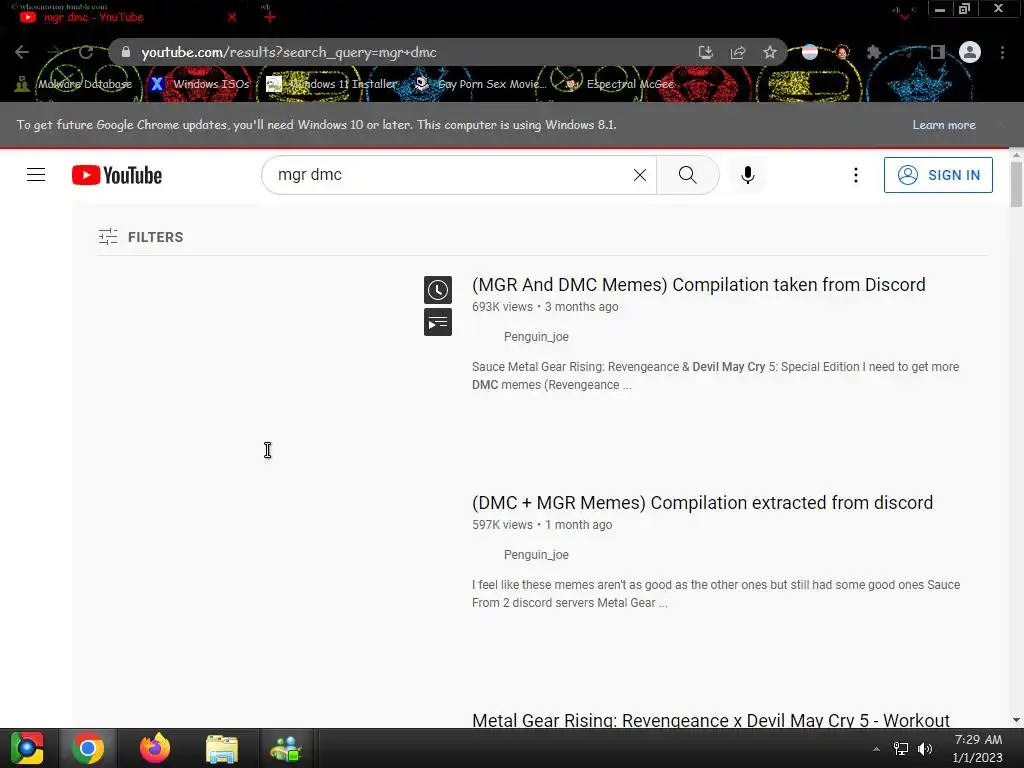Click the SIGN IN button

pos(938,175)
